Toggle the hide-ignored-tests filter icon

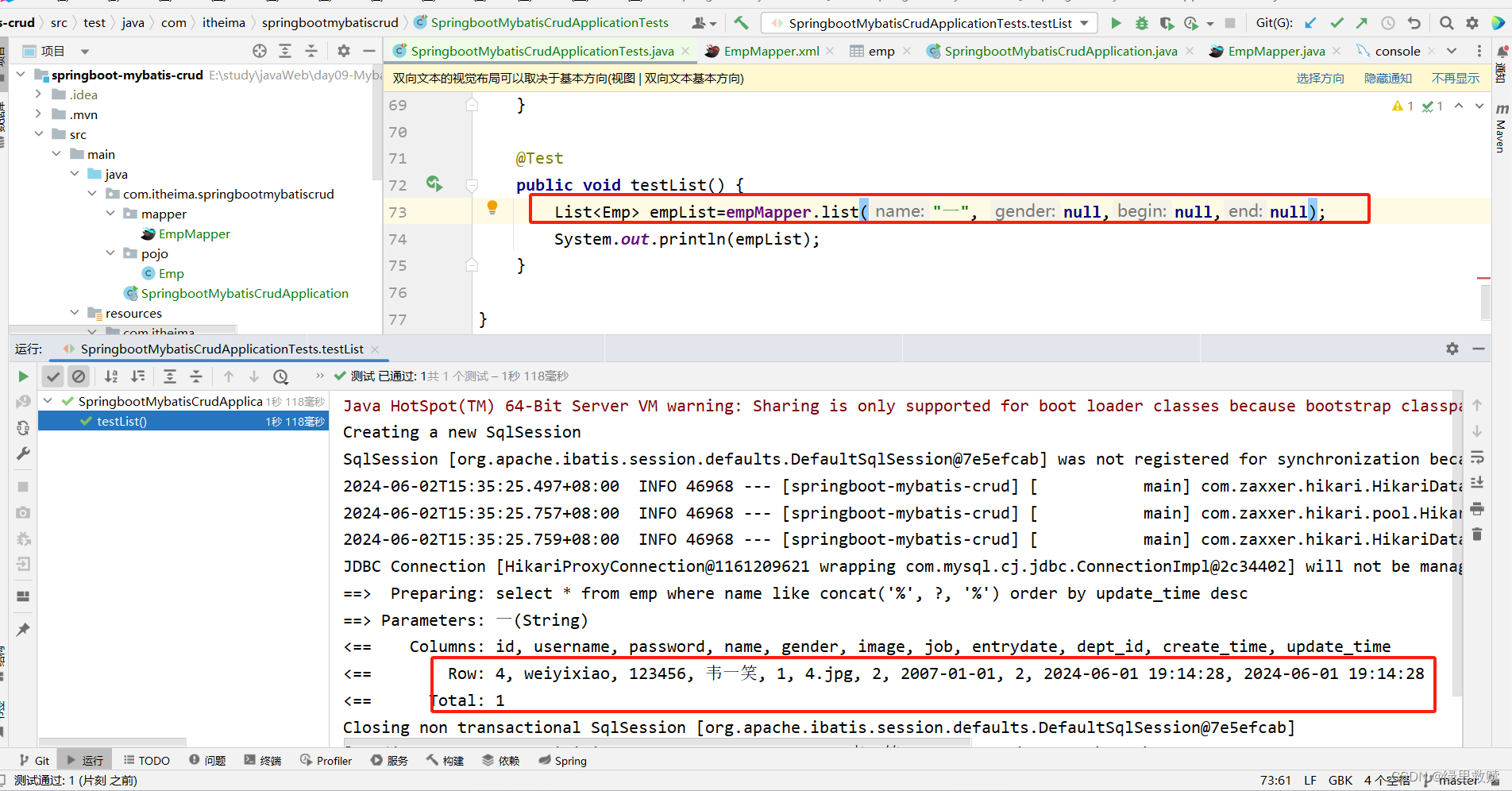pyautogui.click(x=79, y=376)
